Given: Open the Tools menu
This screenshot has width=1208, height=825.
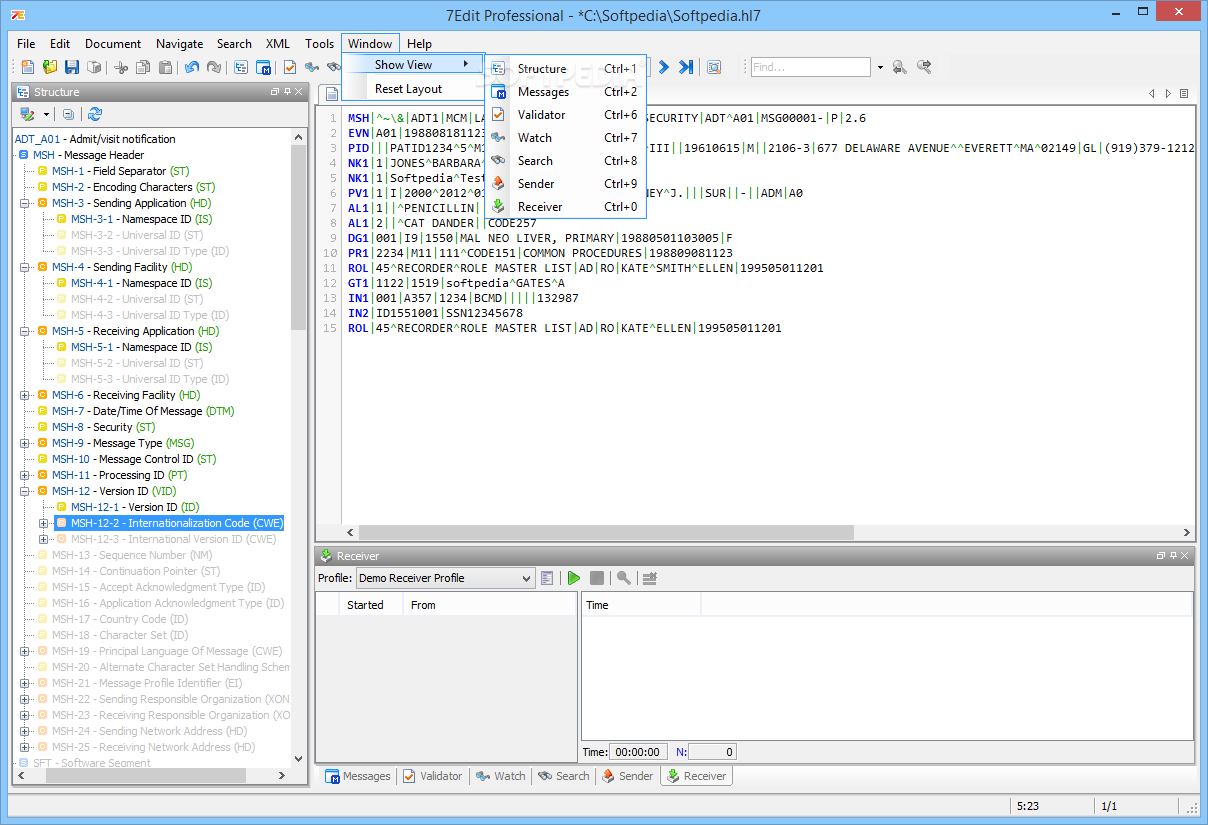Looking at the screenshot, I should pyautogui.click(x=319, y=43).
